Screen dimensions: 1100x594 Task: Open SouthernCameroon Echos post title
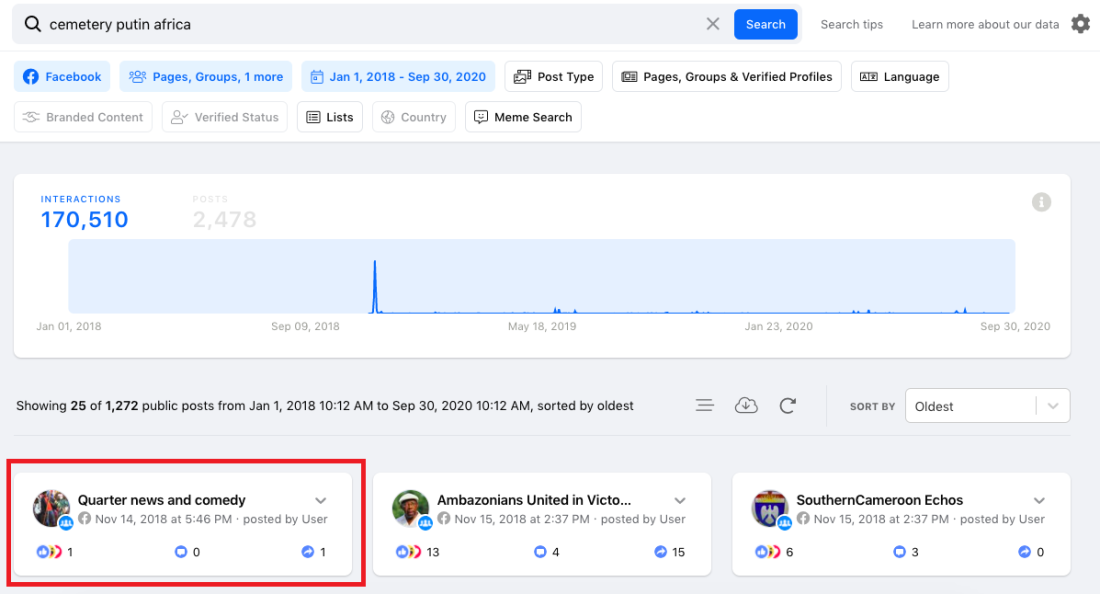point(880,500)
